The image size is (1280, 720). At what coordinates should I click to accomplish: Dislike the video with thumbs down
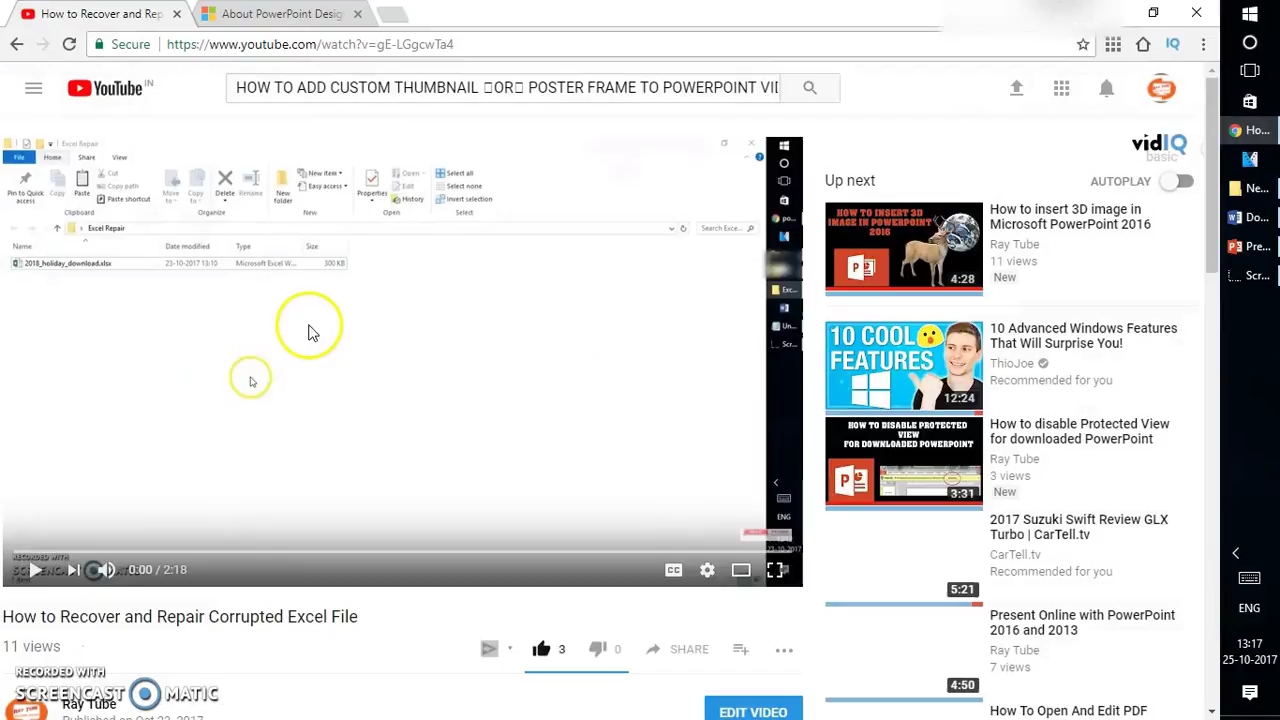click(x=598, y=649)
